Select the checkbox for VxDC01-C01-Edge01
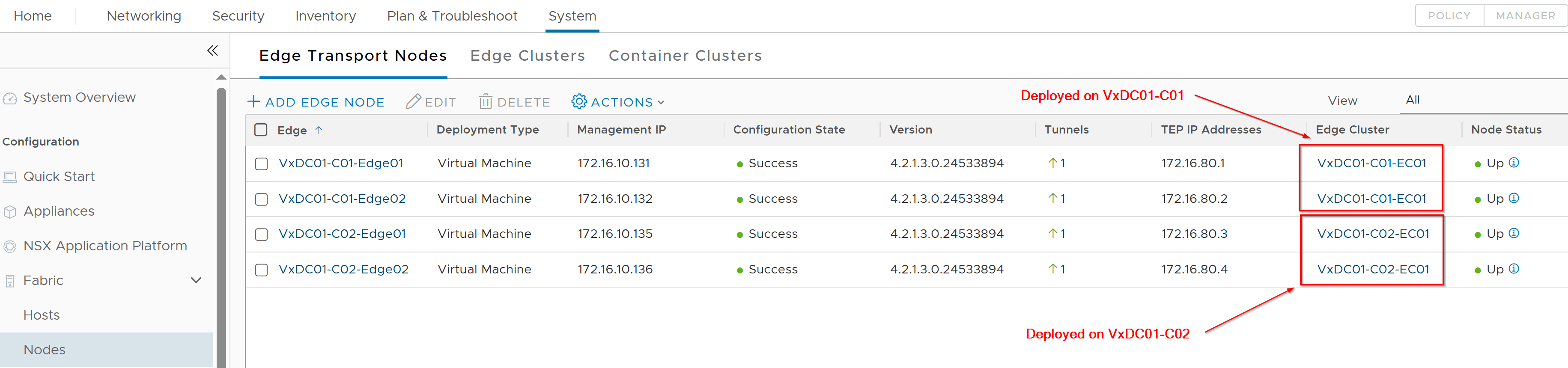Image resolution: width=1568 pixels, height=368 pixels. [262, 163]
